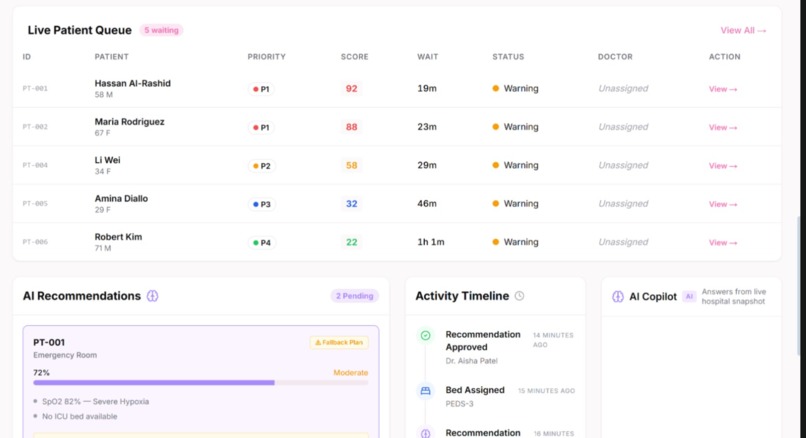Click the 2 Pending badge
Screen dimensions: 806x438
point(355,296)
